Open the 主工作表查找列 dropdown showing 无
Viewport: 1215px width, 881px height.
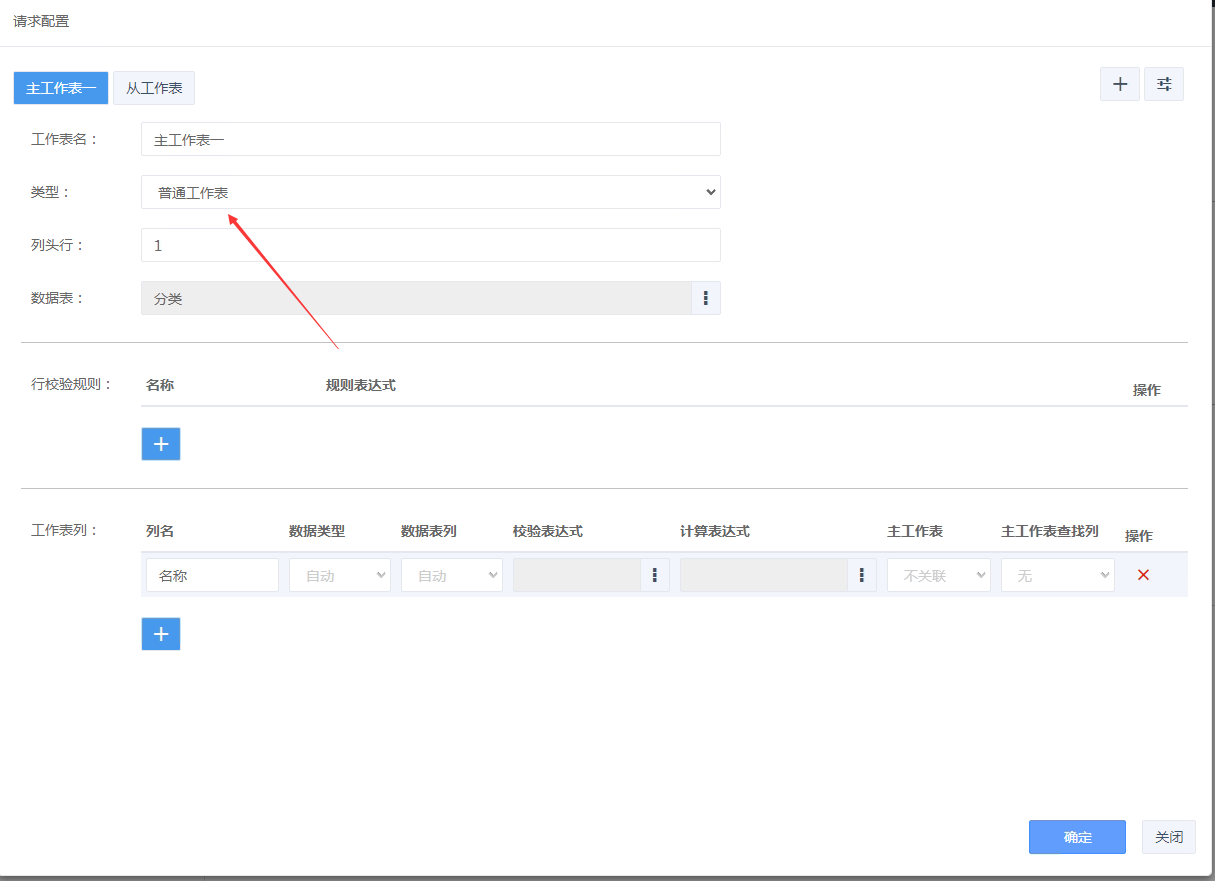point(1057,575)
